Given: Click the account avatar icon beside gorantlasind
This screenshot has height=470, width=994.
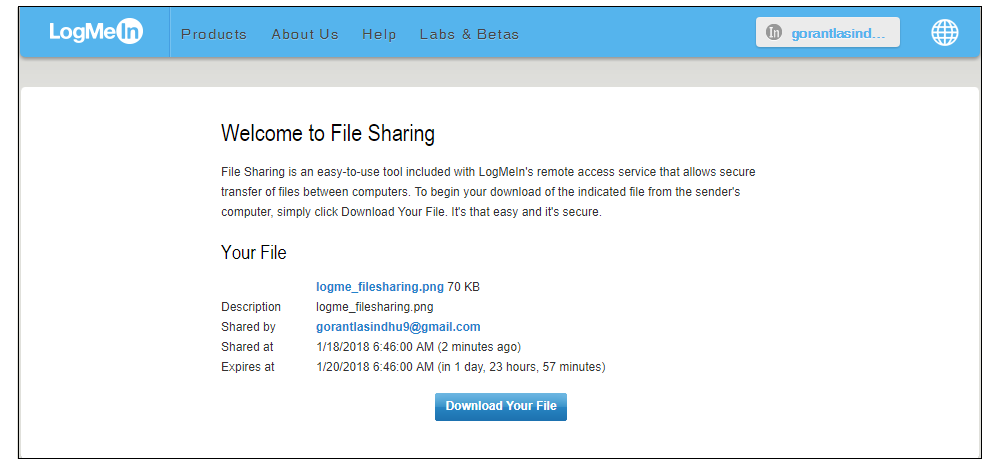Looking at the screenshot, I should pos(773,32).
